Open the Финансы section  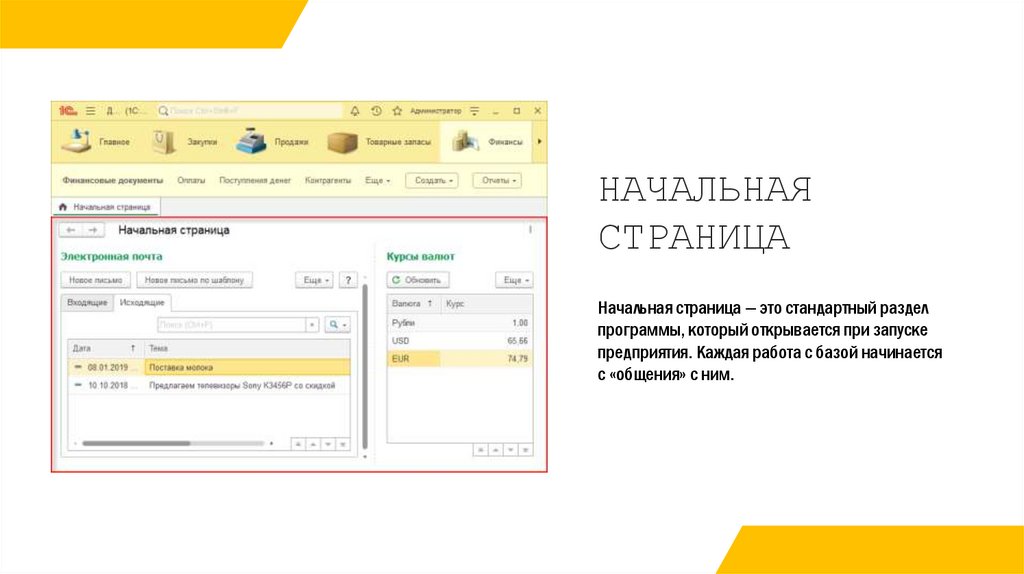(488, 142)
